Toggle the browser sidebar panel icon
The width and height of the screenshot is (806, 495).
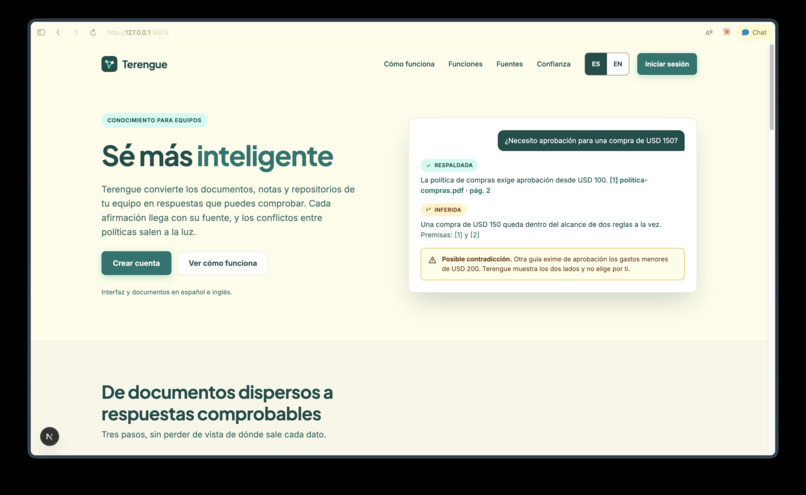[41, 32]
